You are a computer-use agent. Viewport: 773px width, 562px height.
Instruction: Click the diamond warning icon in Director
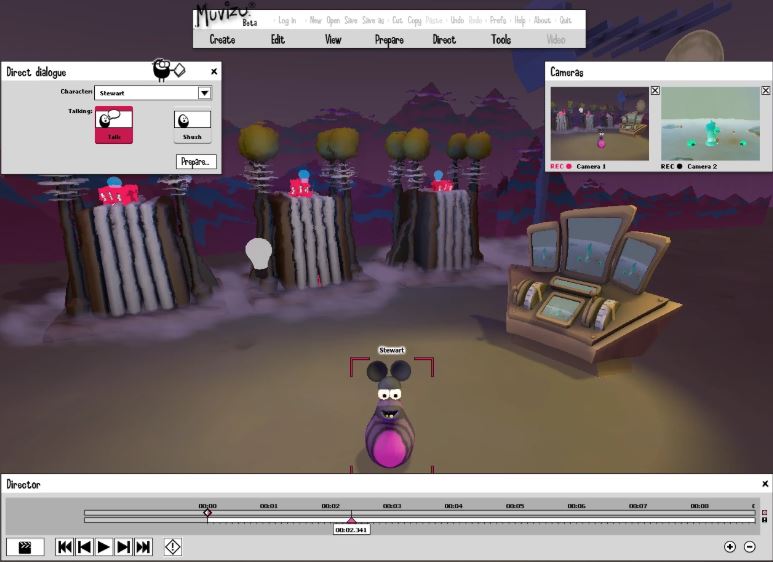coord(173,547)
